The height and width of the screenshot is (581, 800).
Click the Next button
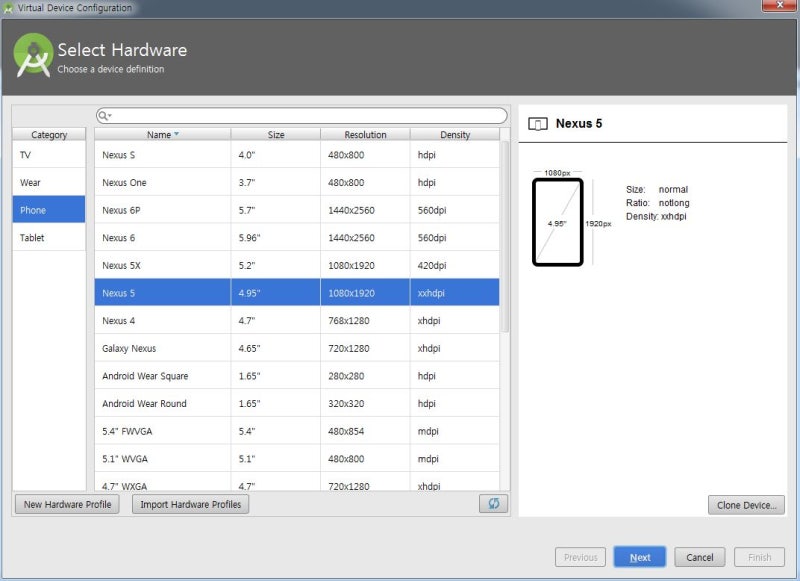(x=640, y=557)
